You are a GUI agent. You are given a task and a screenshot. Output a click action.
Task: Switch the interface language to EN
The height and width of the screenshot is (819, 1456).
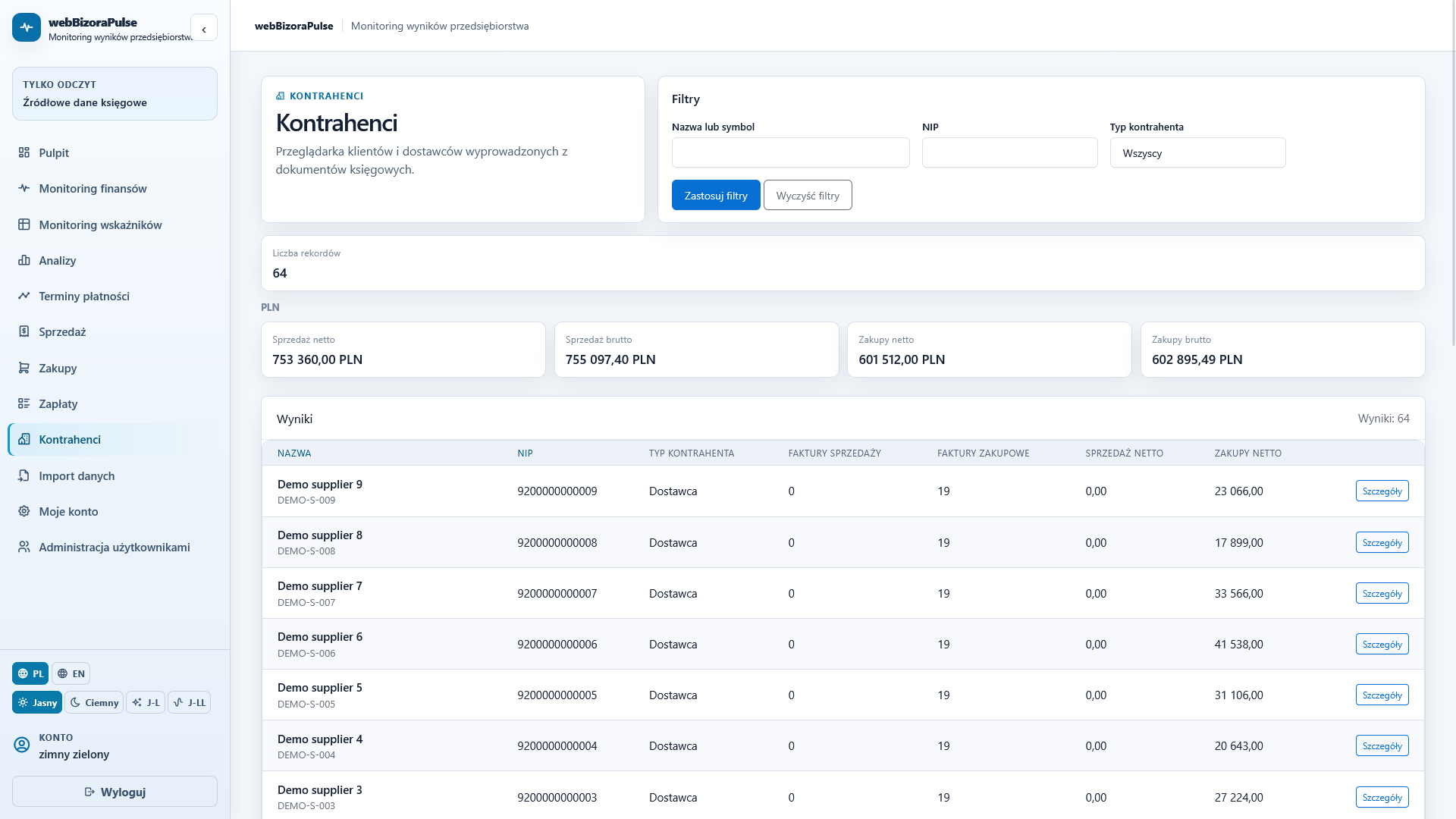71,673
